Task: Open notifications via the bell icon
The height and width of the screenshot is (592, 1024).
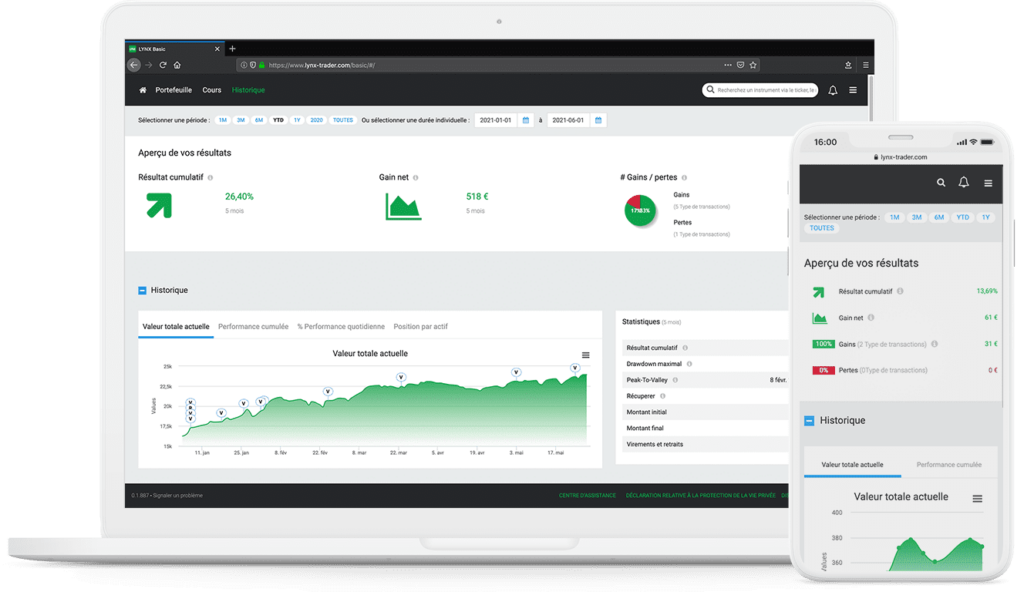Action: tap(832, 89)
